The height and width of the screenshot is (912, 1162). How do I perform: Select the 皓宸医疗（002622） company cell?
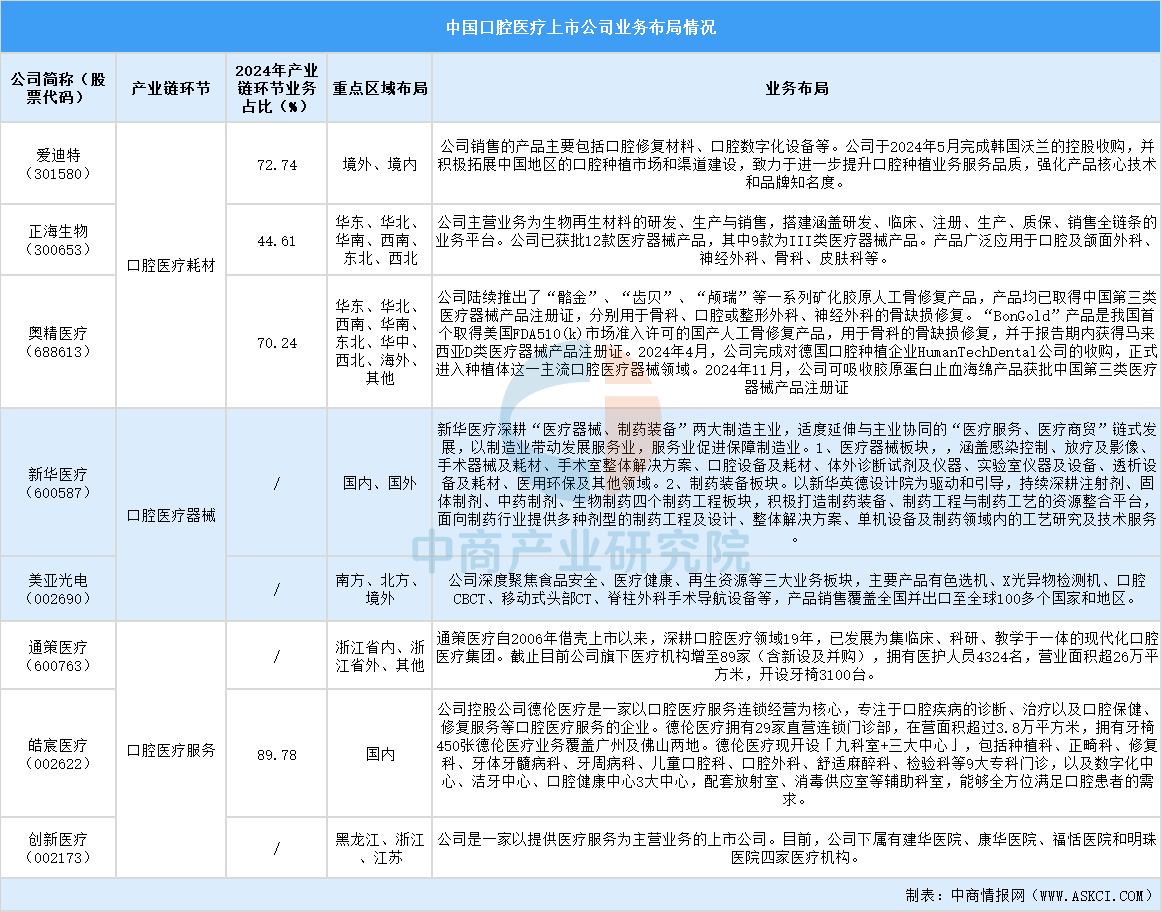(x=58, y=753)
